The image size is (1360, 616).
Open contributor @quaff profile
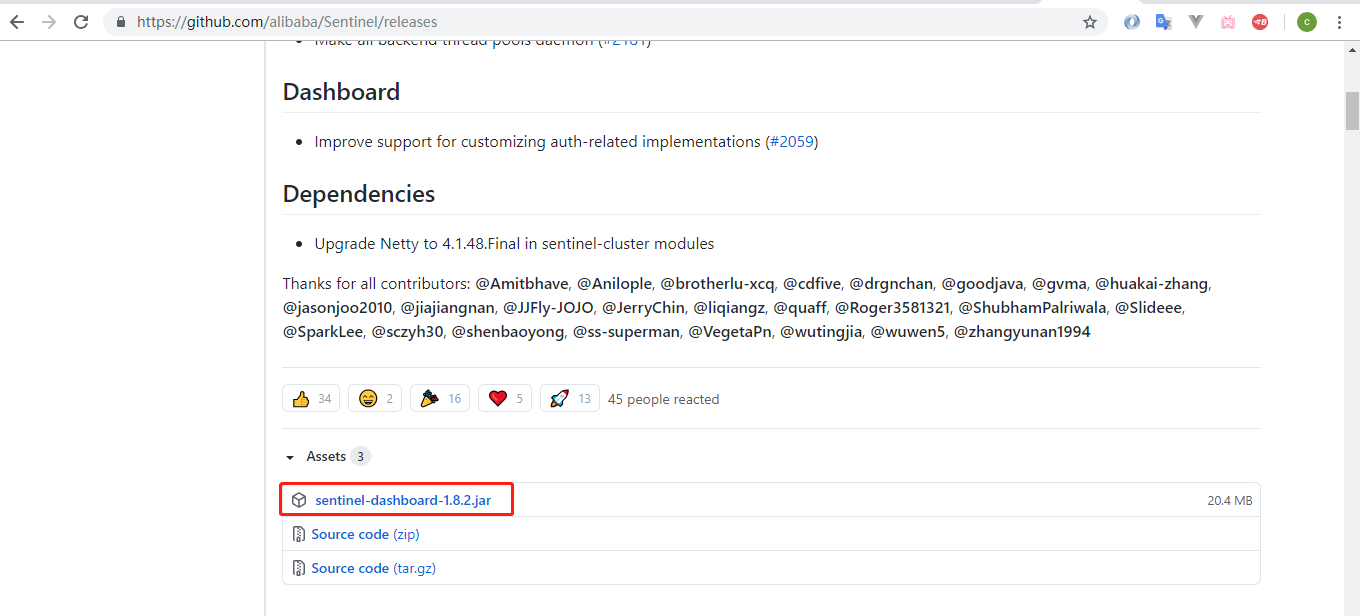pyautogui.click(x=800, y=308)
